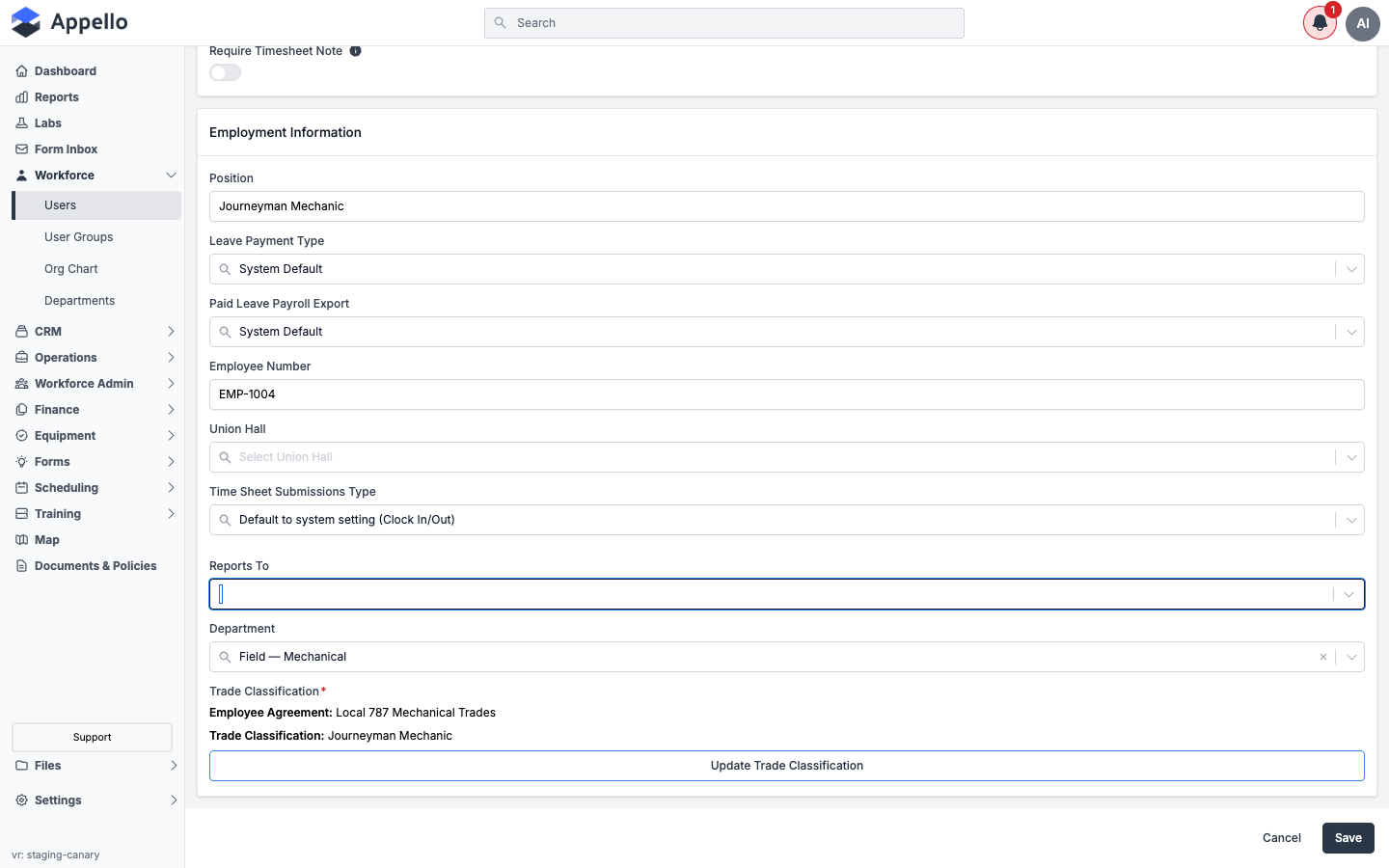The height and width of the screenshot is (868, 1389).
Task: Open the Leave Payment Type dropdown
Action: coord(787,269)
